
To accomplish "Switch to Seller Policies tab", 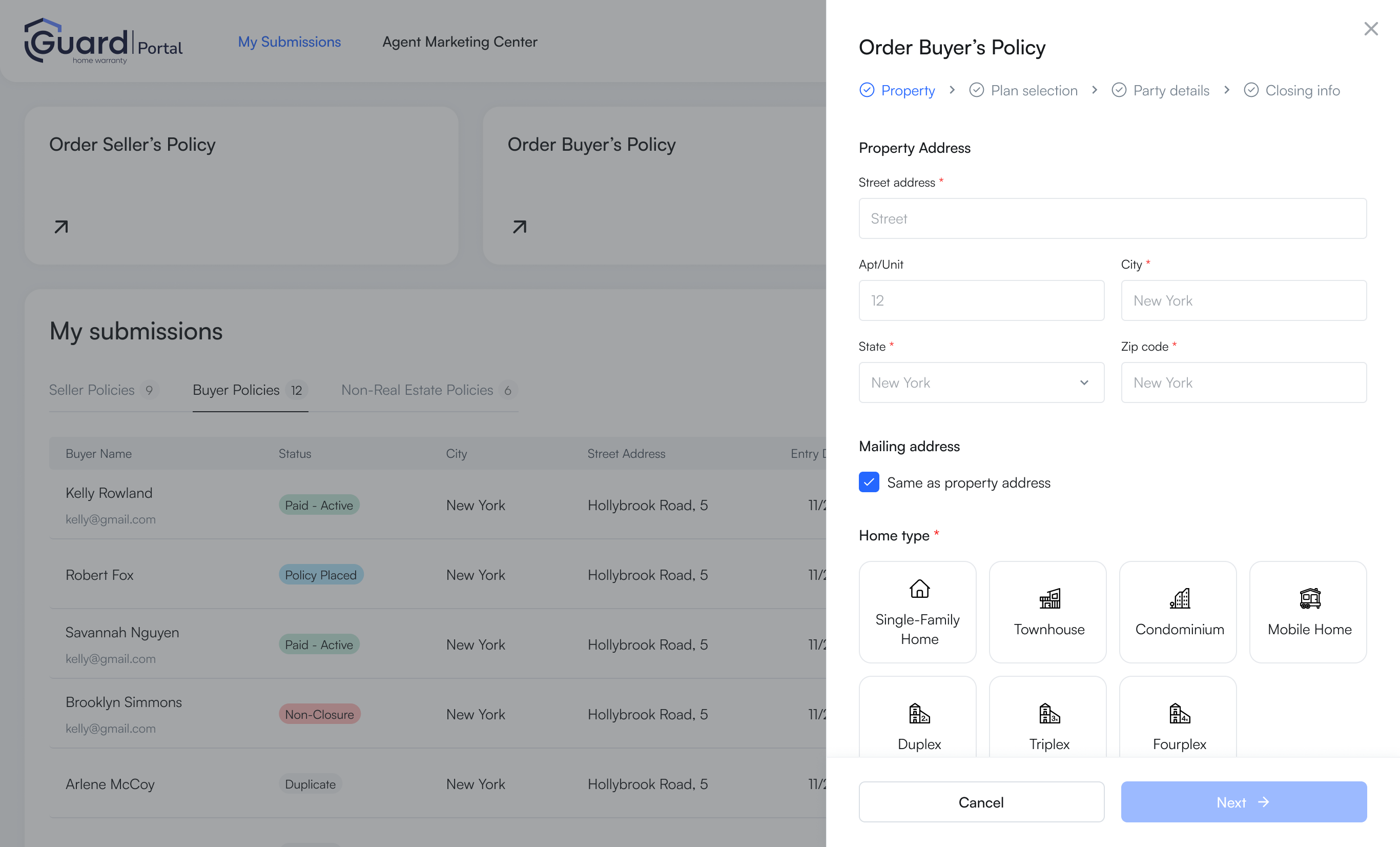I will [x=92, y=390].
